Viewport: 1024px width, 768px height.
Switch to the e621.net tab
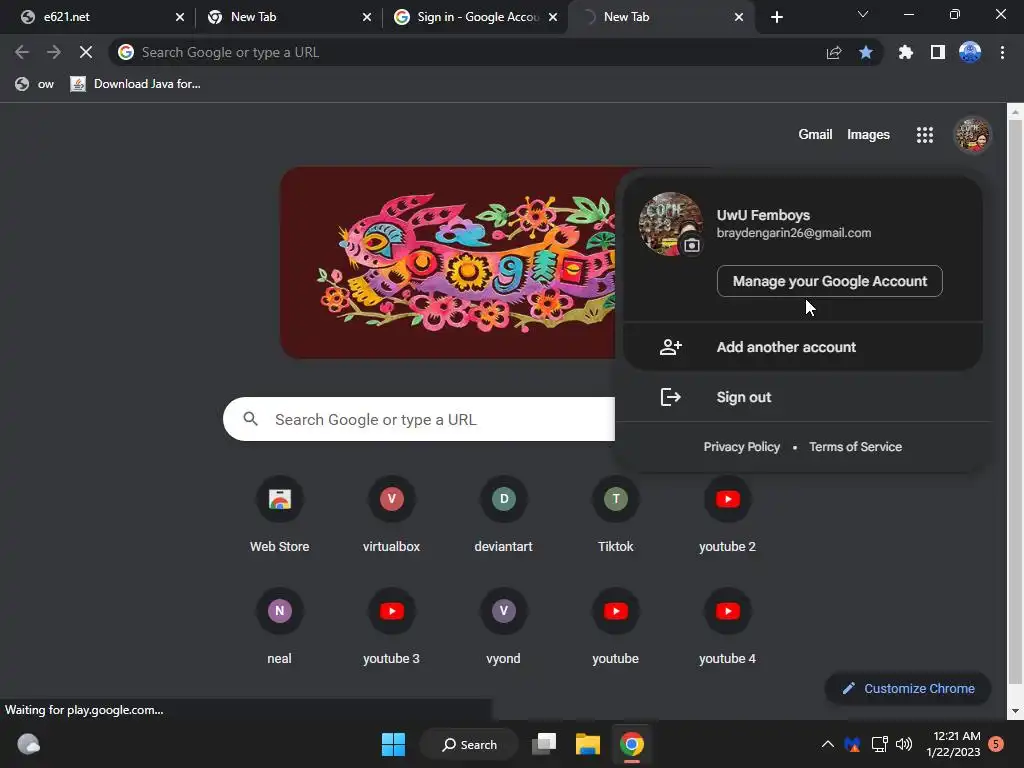[95, 17]
